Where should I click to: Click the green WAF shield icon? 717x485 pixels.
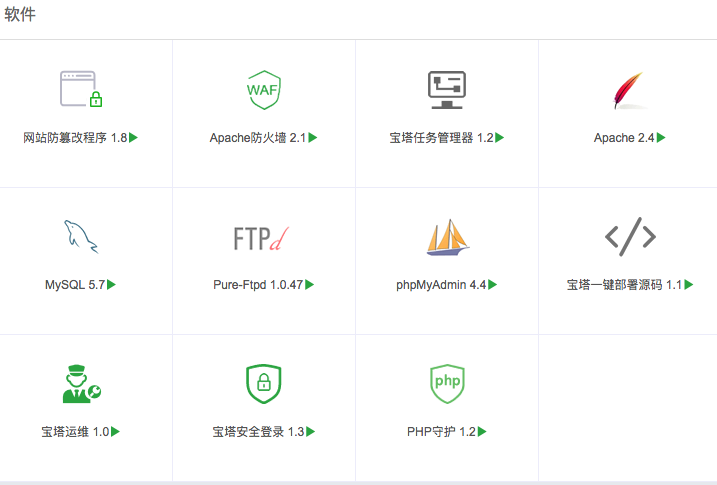click(x=264, y=90)
